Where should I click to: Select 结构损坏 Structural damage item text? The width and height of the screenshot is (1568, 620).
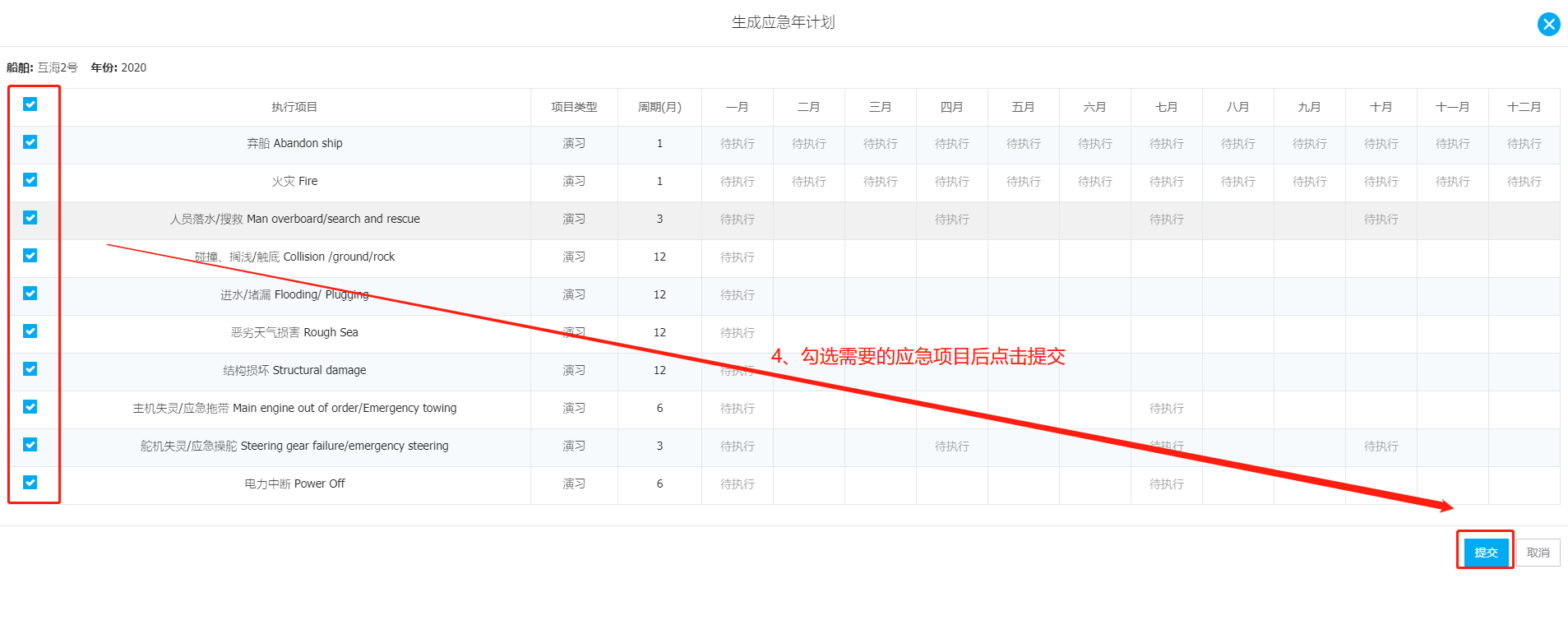pyautogui.click(x=294, y=370)
